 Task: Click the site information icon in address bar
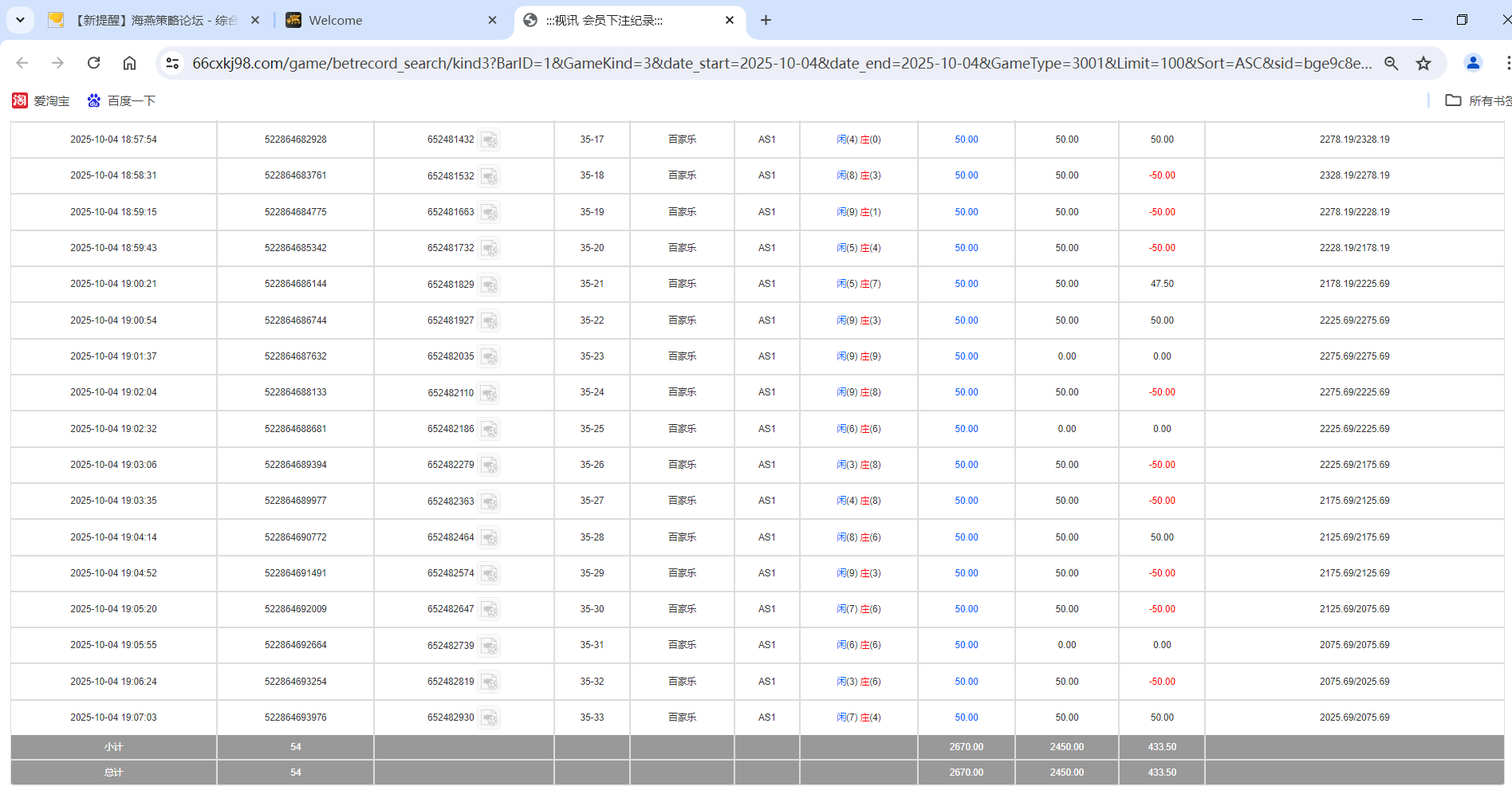[172, 62]
